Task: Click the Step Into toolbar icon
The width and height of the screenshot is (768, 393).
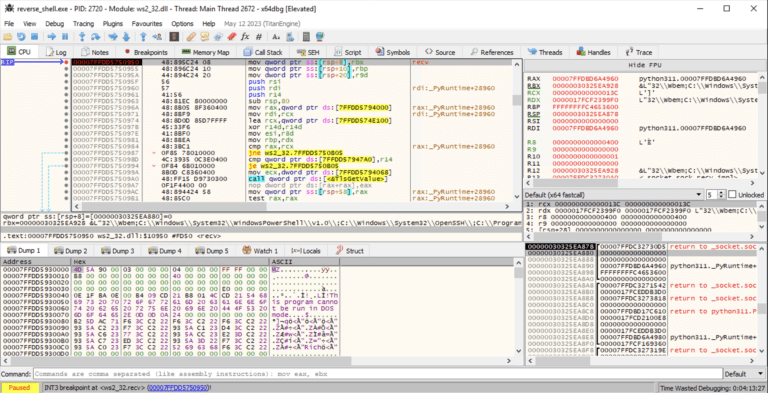Action: click(82, 37)
